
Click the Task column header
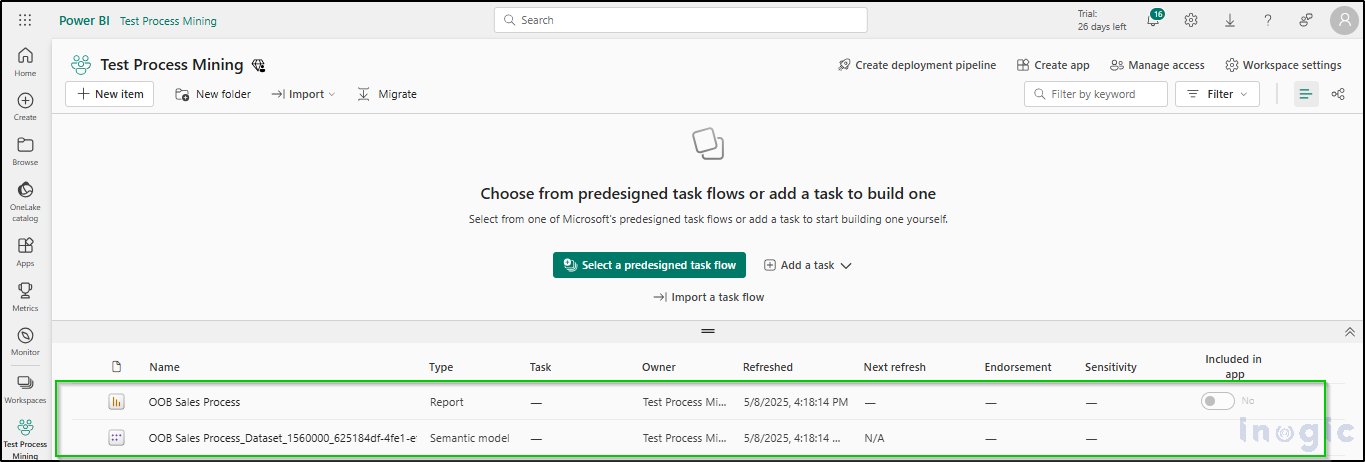point(540,367)
